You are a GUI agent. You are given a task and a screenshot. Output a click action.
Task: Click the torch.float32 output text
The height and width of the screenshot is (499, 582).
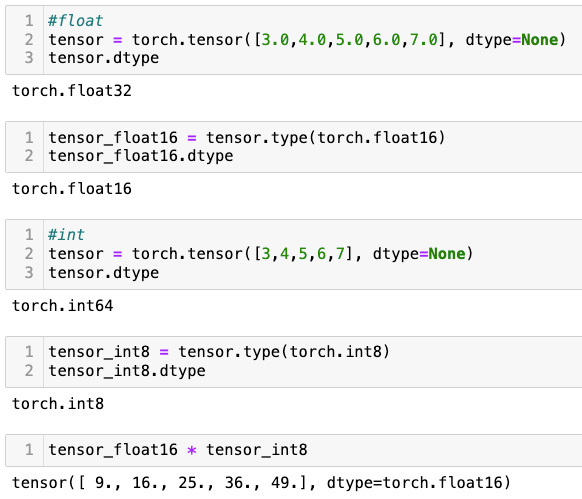72,91
